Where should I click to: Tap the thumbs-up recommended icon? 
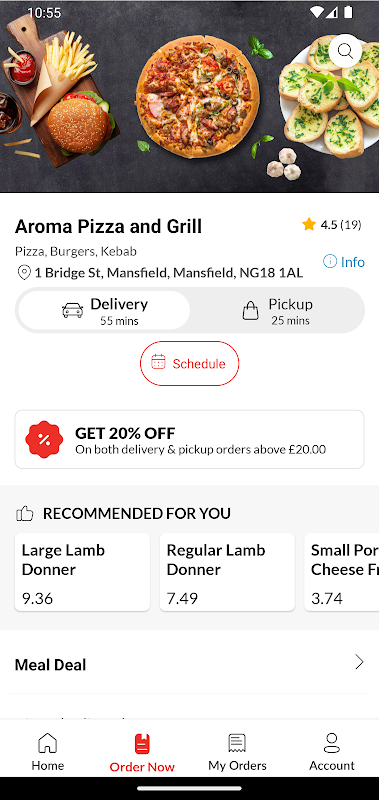[24, 513]
